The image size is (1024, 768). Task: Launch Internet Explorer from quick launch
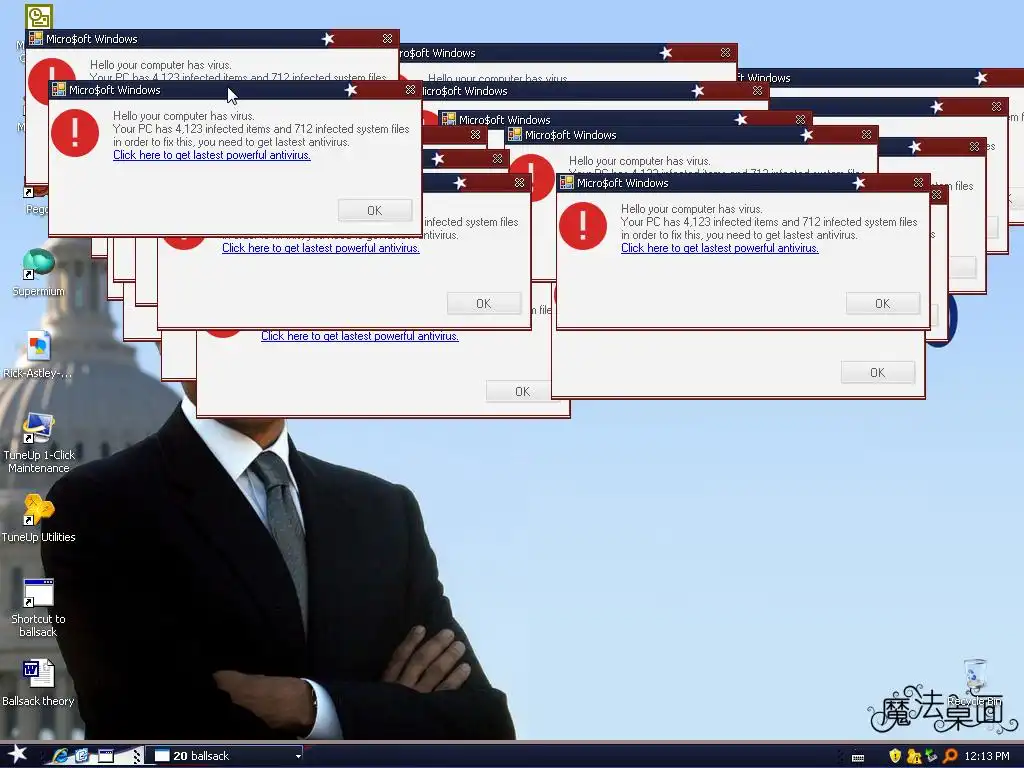pos(60,756)
